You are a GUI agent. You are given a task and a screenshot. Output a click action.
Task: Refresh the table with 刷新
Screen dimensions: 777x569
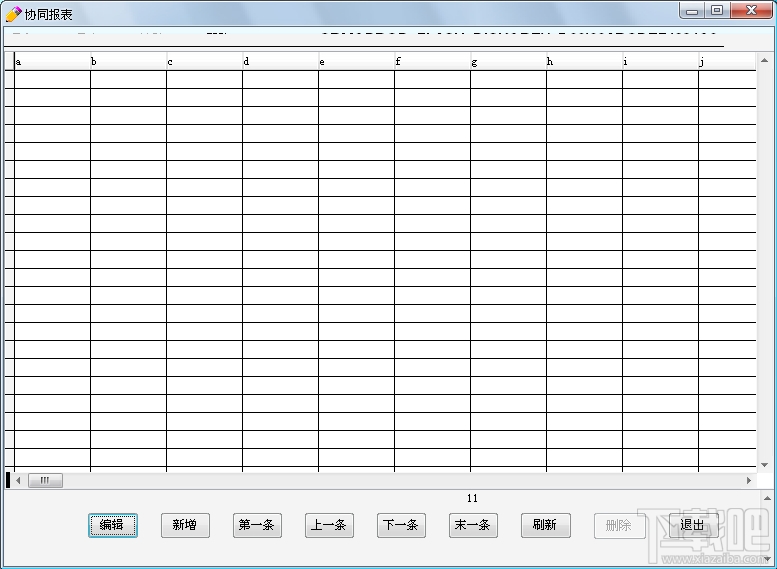point(546,525)
